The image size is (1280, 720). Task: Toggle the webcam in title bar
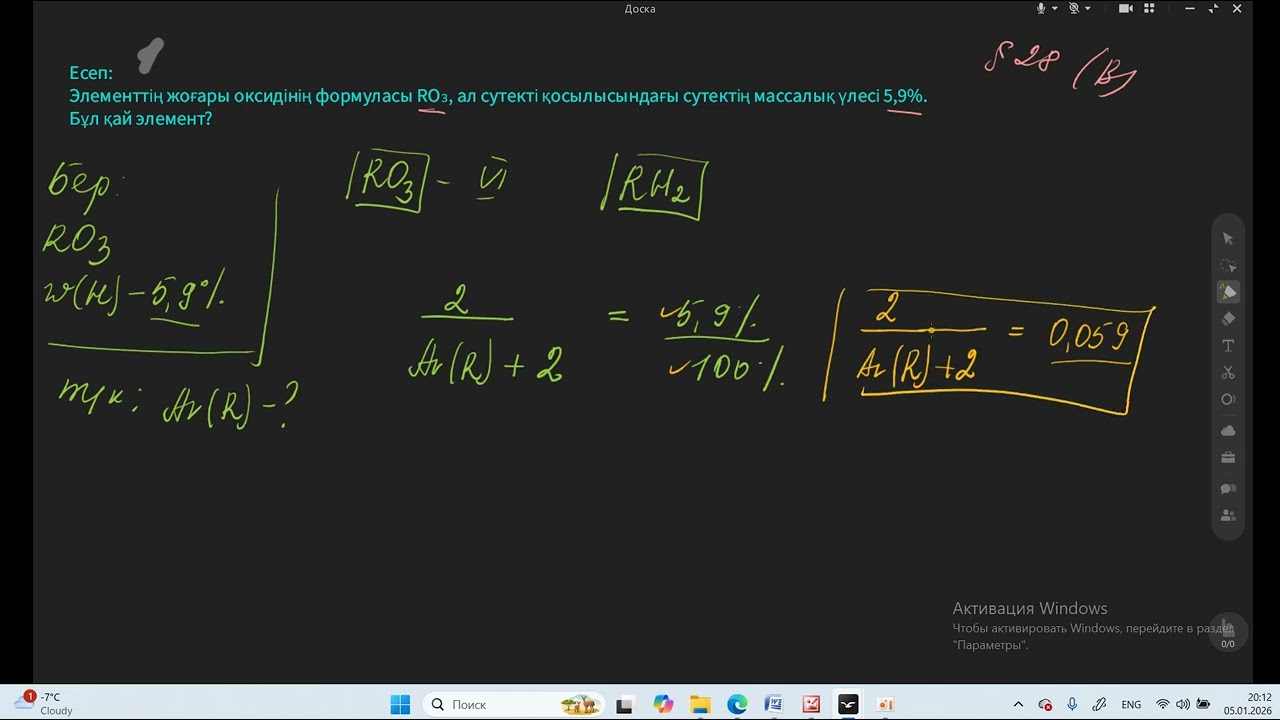point(1074,8)
